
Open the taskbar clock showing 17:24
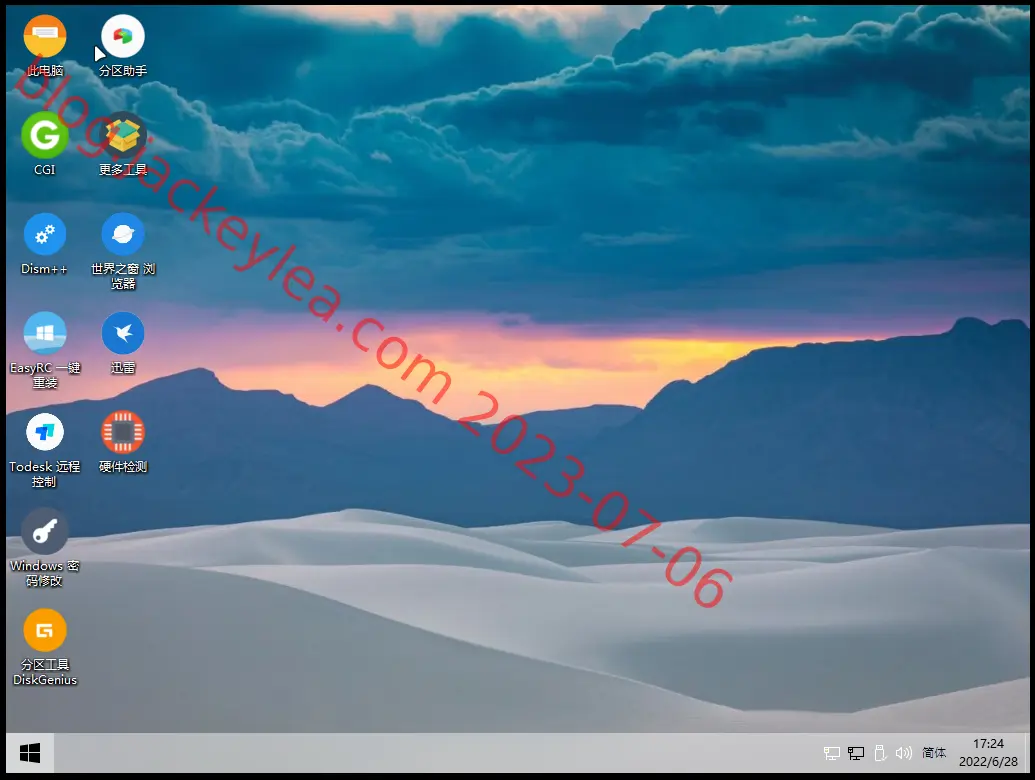[988, 744]
